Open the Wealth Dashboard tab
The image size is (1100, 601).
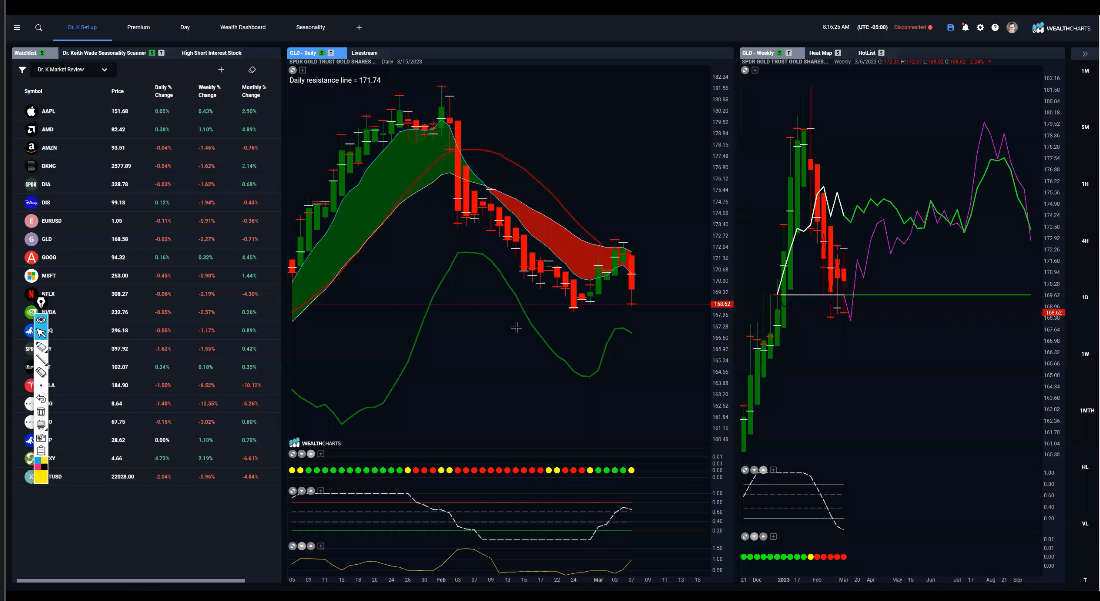pyautogui.click(x=243, y=27)
